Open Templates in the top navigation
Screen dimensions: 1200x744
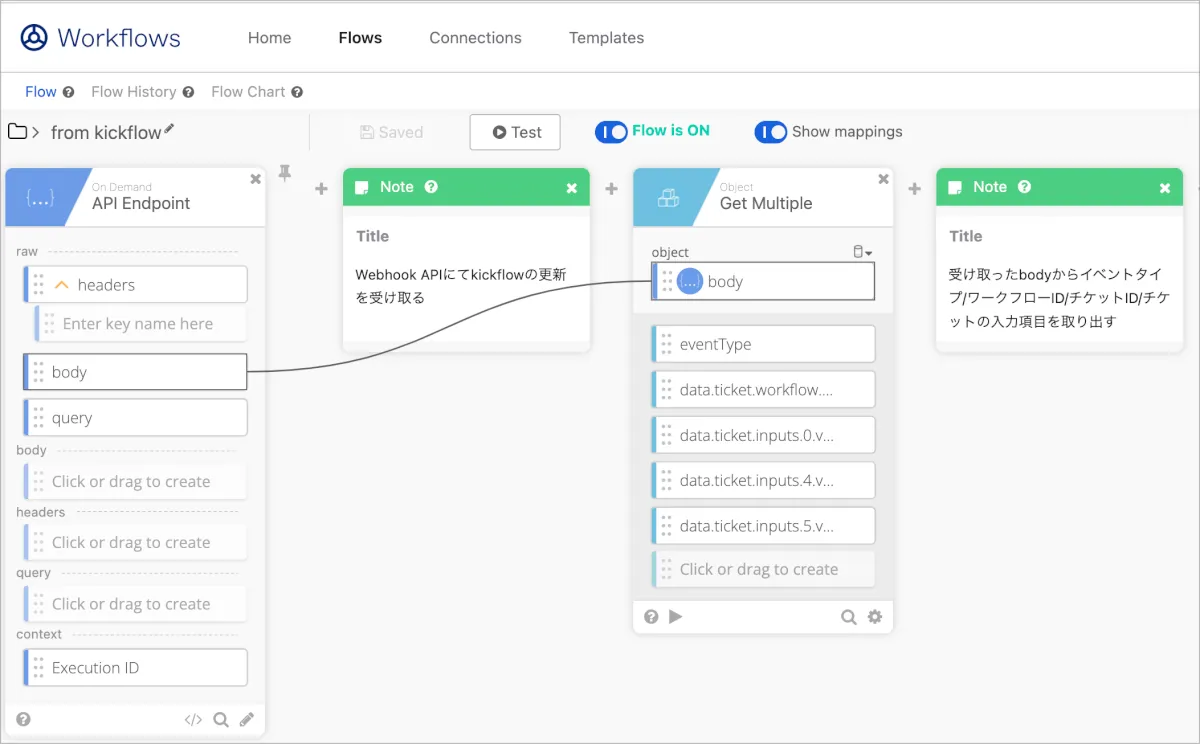point(606,38)
